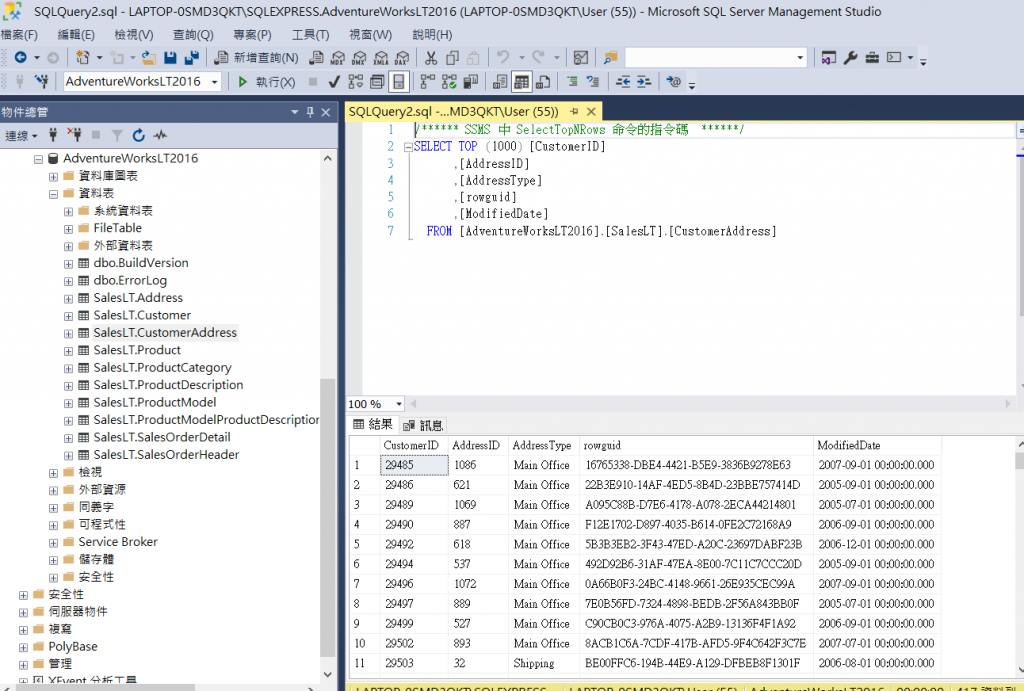Open the Toolbox briefcase icon
Viewport: 1024px width, 691px height.
pos(872,57)
